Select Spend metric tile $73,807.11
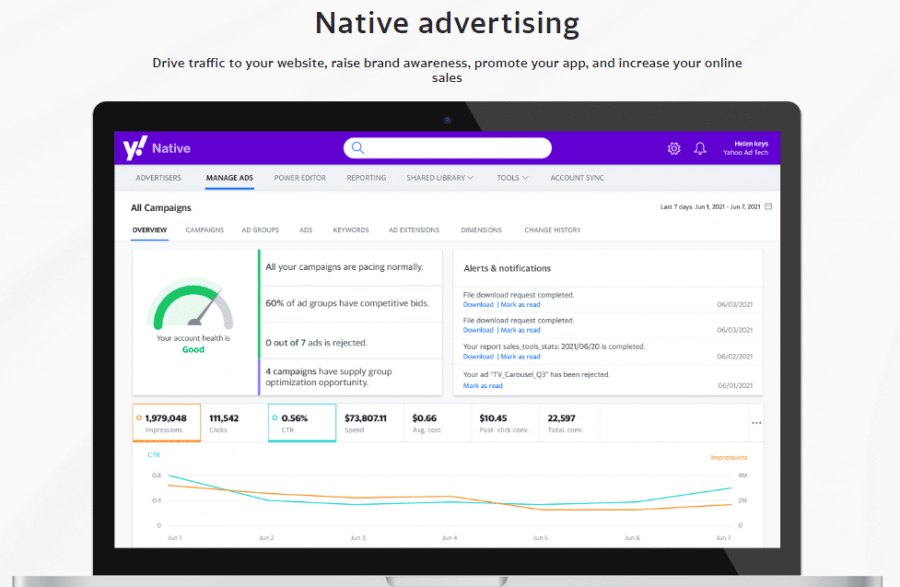The image size is (900, 587). (x=370, y=423)
